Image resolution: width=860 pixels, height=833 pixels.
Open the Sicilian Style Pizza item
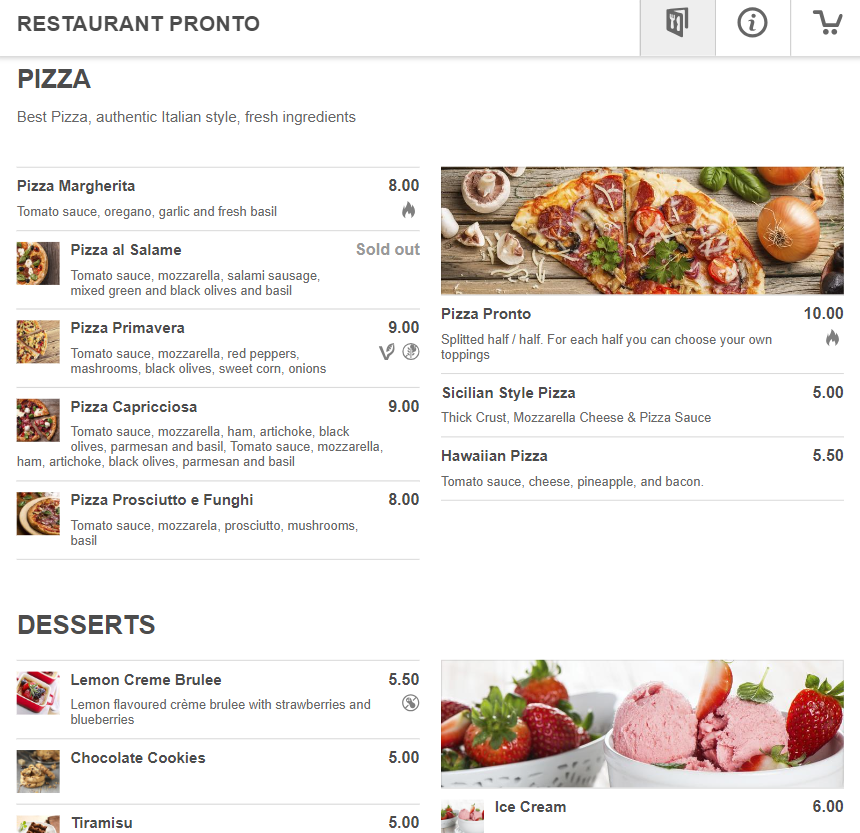[x=508, y=393]
